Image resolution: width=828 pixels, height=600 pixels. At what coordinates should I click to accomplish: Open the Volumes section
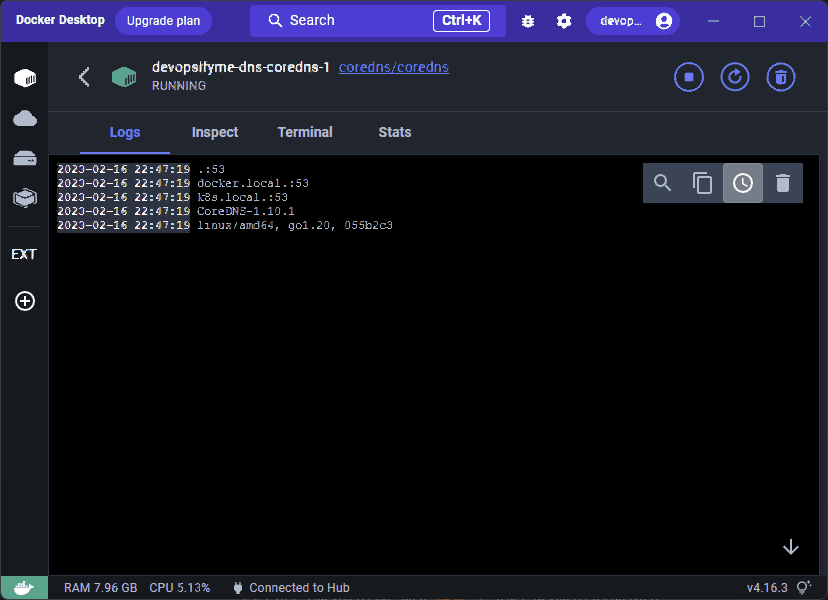pos(24,158)
